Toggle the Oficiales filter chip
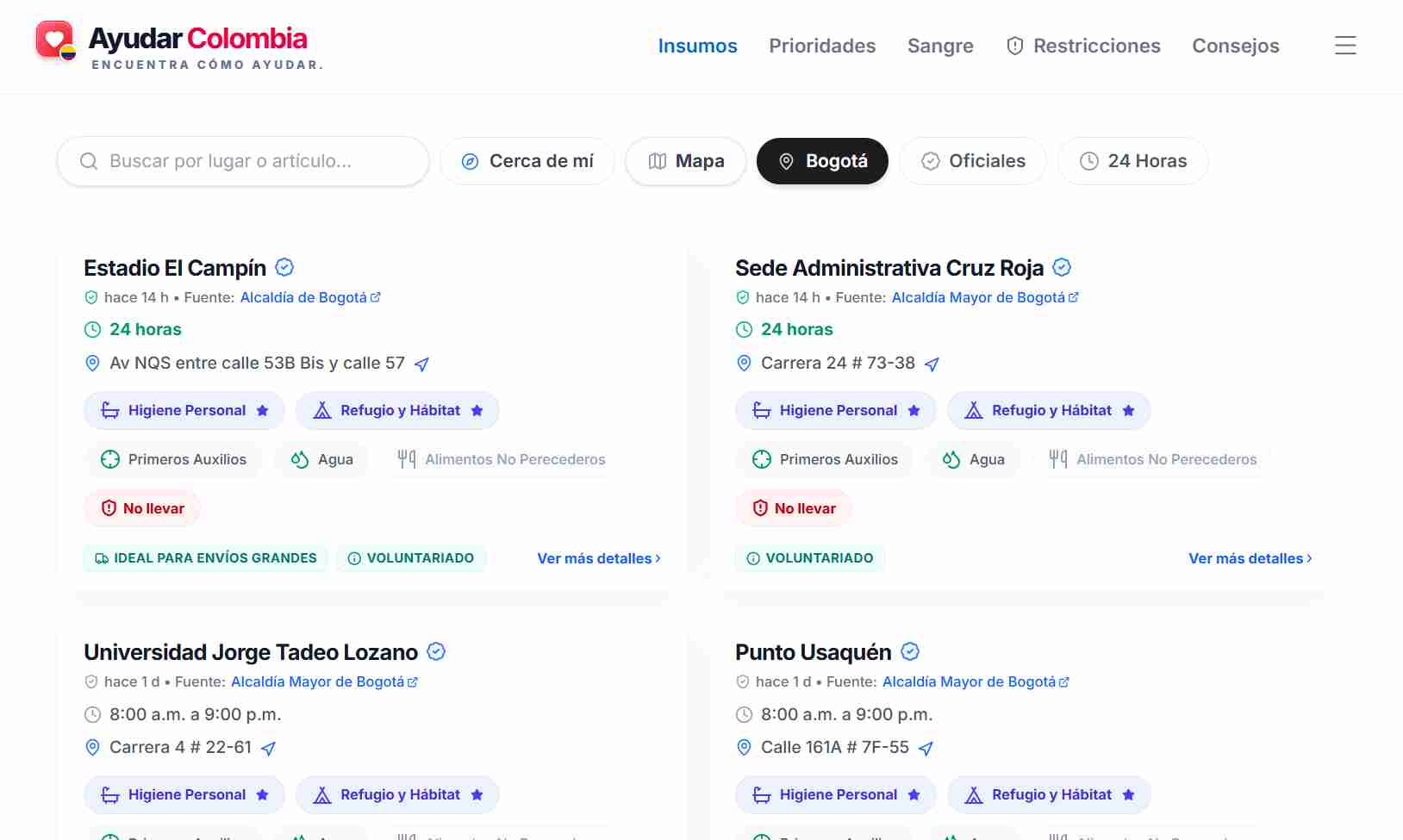The width and height of the screenshot is (1403, 840). click(x=973, y=161)
